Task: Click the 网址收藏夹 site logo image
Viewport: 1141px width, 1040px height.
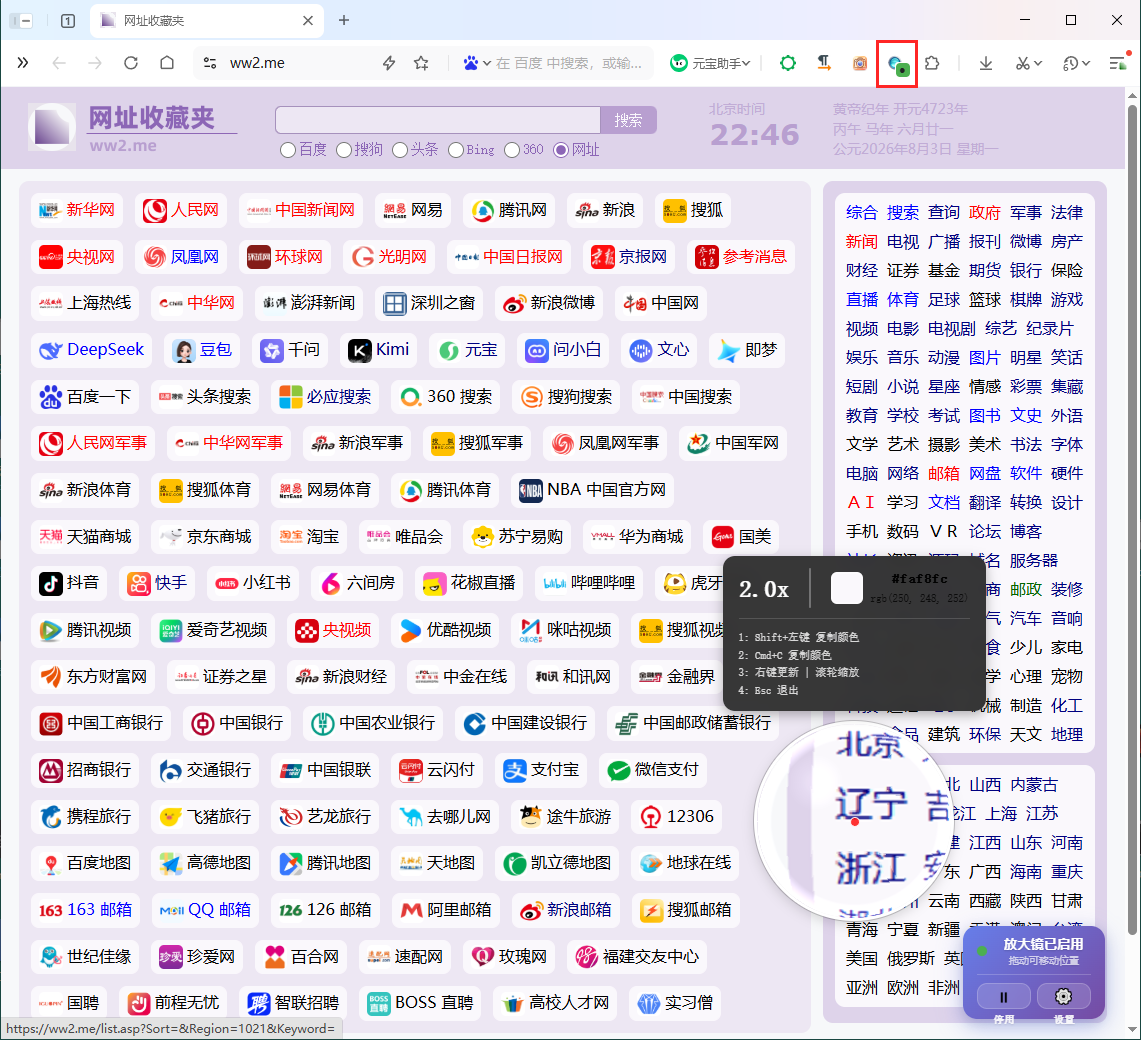Action: click(x=52, y=127)
